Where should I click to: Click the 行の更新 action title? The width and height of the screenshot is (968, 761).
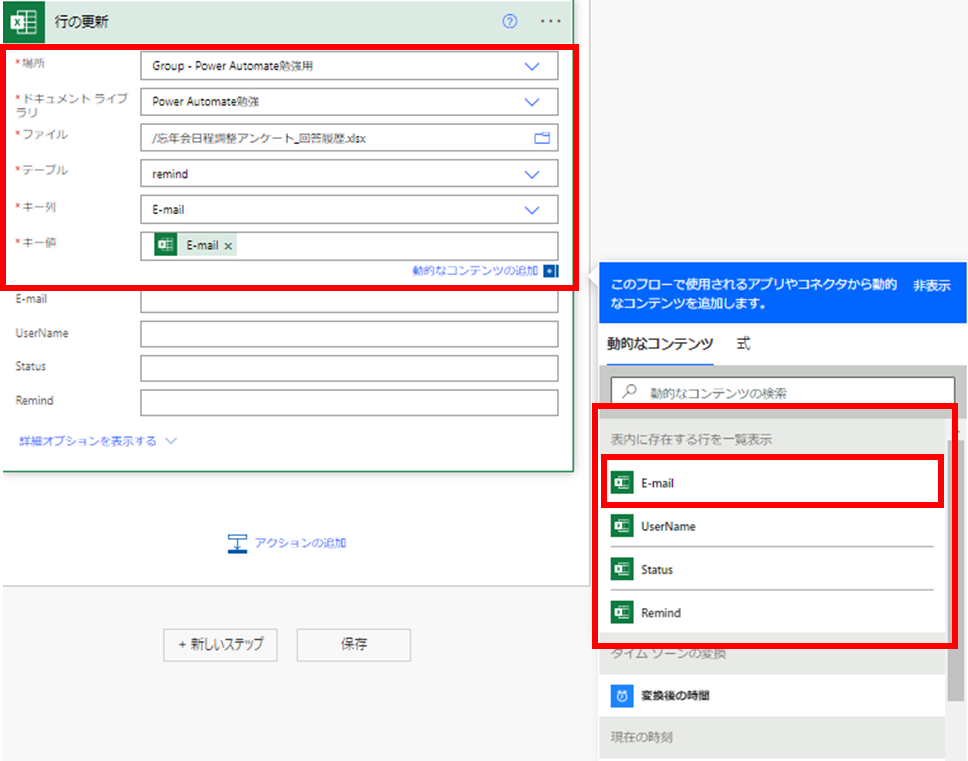[81, 22]
